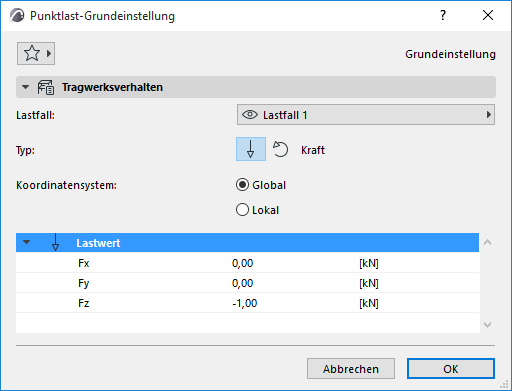Click the Lastwert arrow icon in header
The height and width of the screenshot is (391, 512).
(55, 242)
